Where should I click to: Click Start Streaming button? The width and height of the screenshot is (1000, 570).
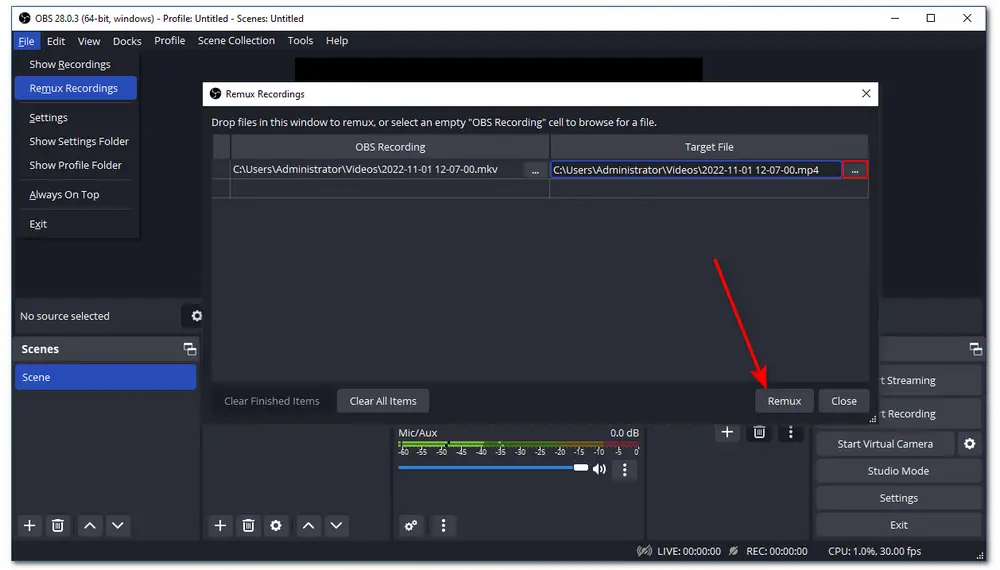(x=930, y=381)
